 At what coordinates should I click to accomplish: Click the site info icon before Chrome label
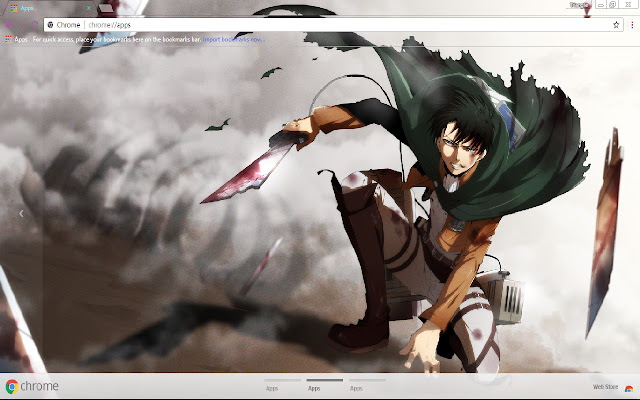pos(51,25)
